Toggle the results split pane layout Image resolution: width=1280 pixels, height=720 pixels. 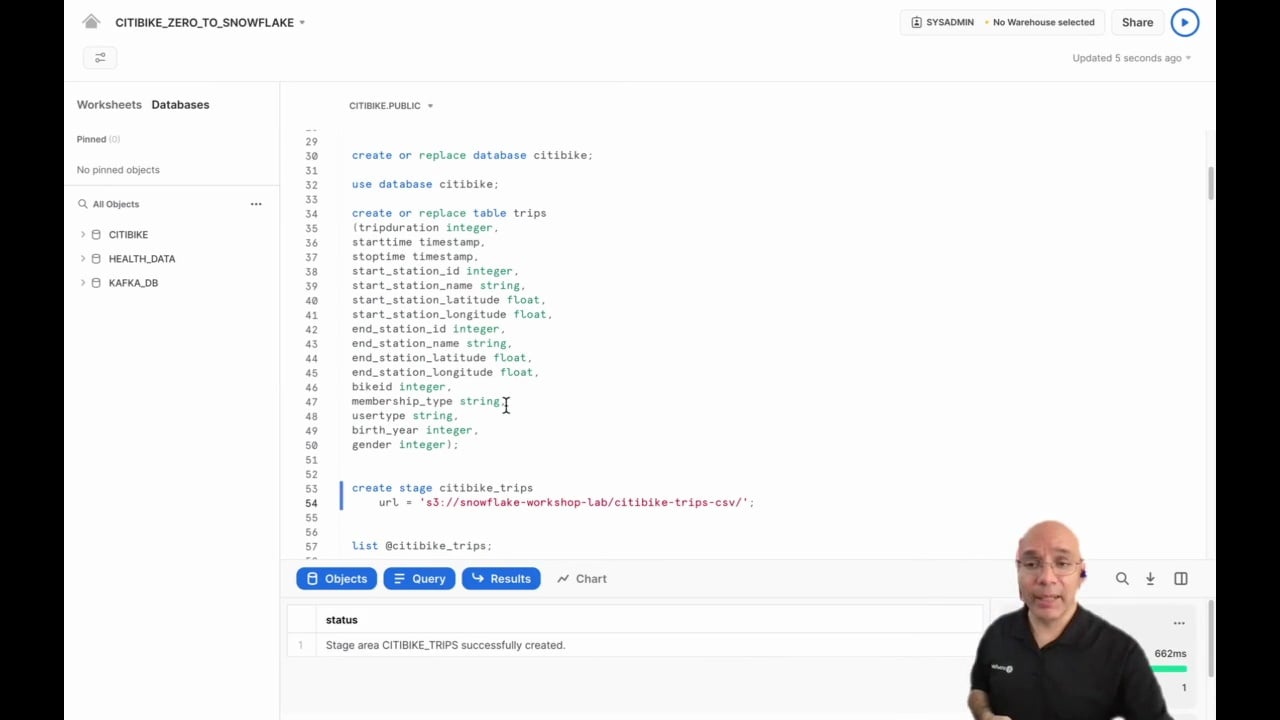click(1181, 579)
